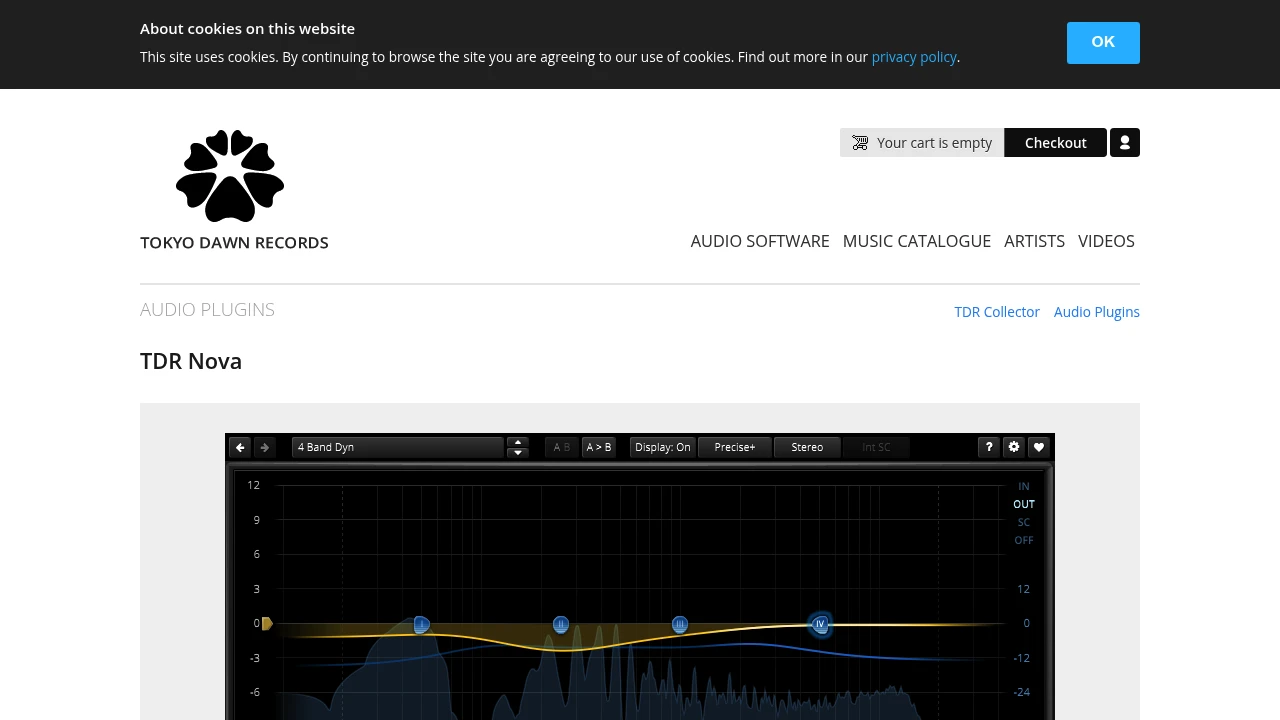Viewport: 1280px width, 720px height.
Task: Accept cookies with the OK button
Action: [1103, 43]
